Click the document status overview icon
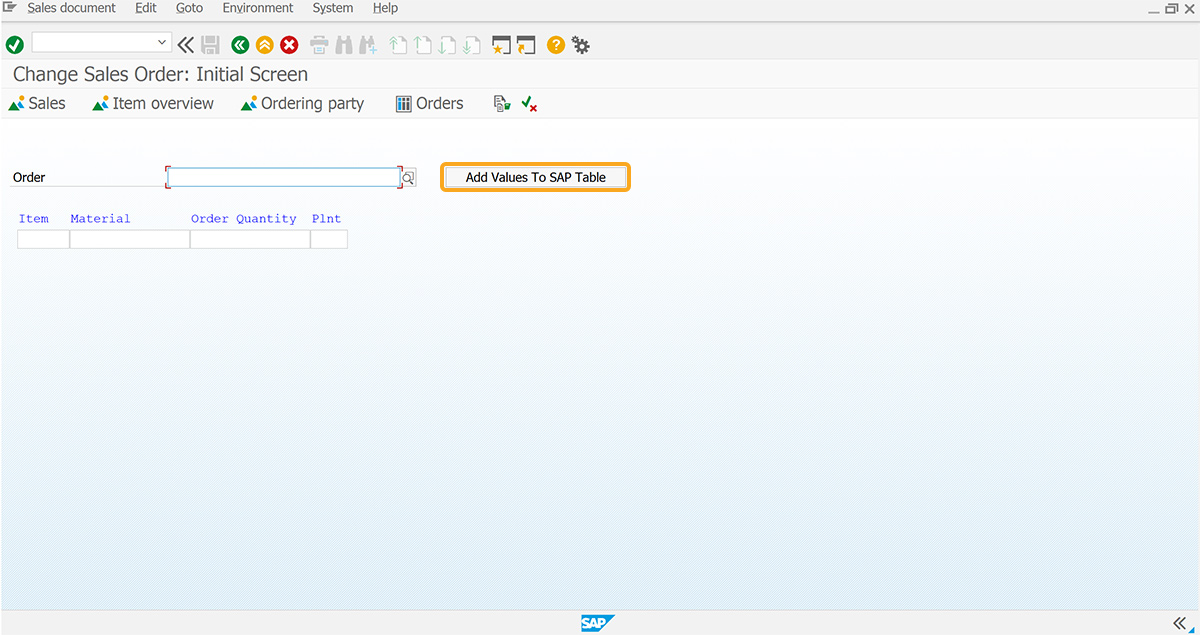Viewport: 1200px width, 635px height. [502, 103]
